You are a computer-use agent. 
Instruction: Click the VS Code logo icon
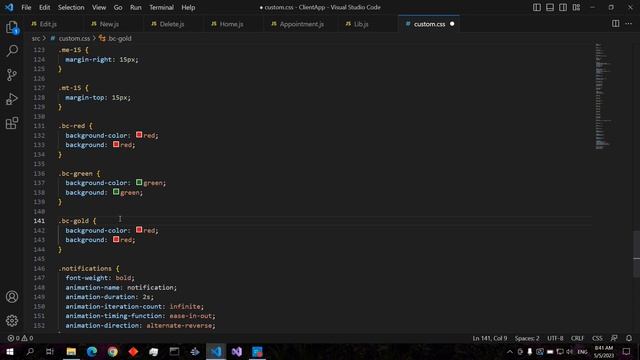click(9, 7)
